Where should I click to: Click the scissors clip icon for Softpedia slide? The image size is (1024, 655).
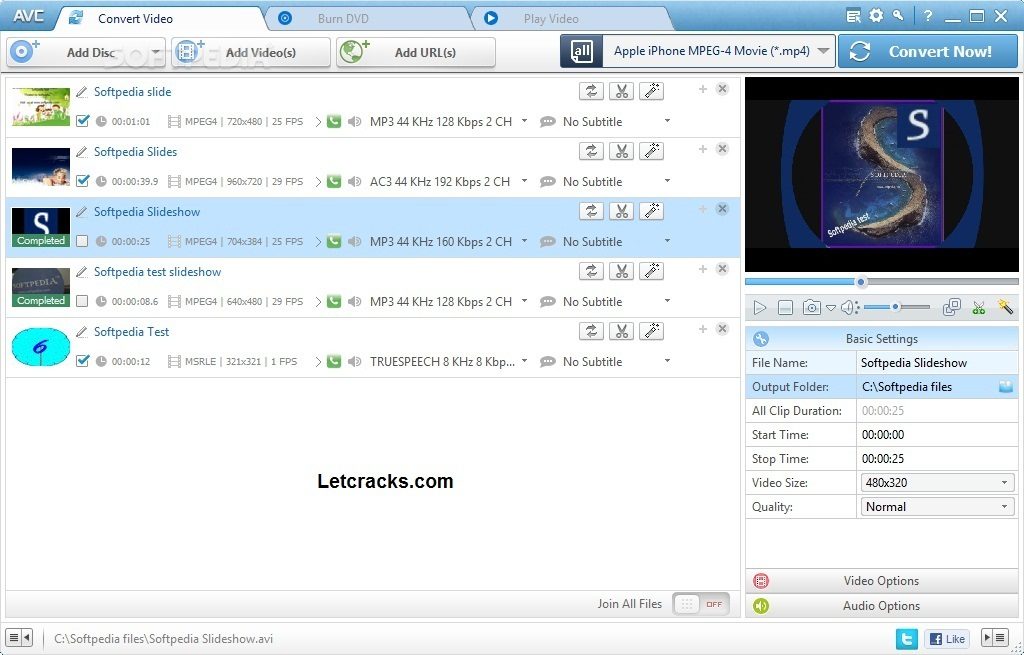621,91
